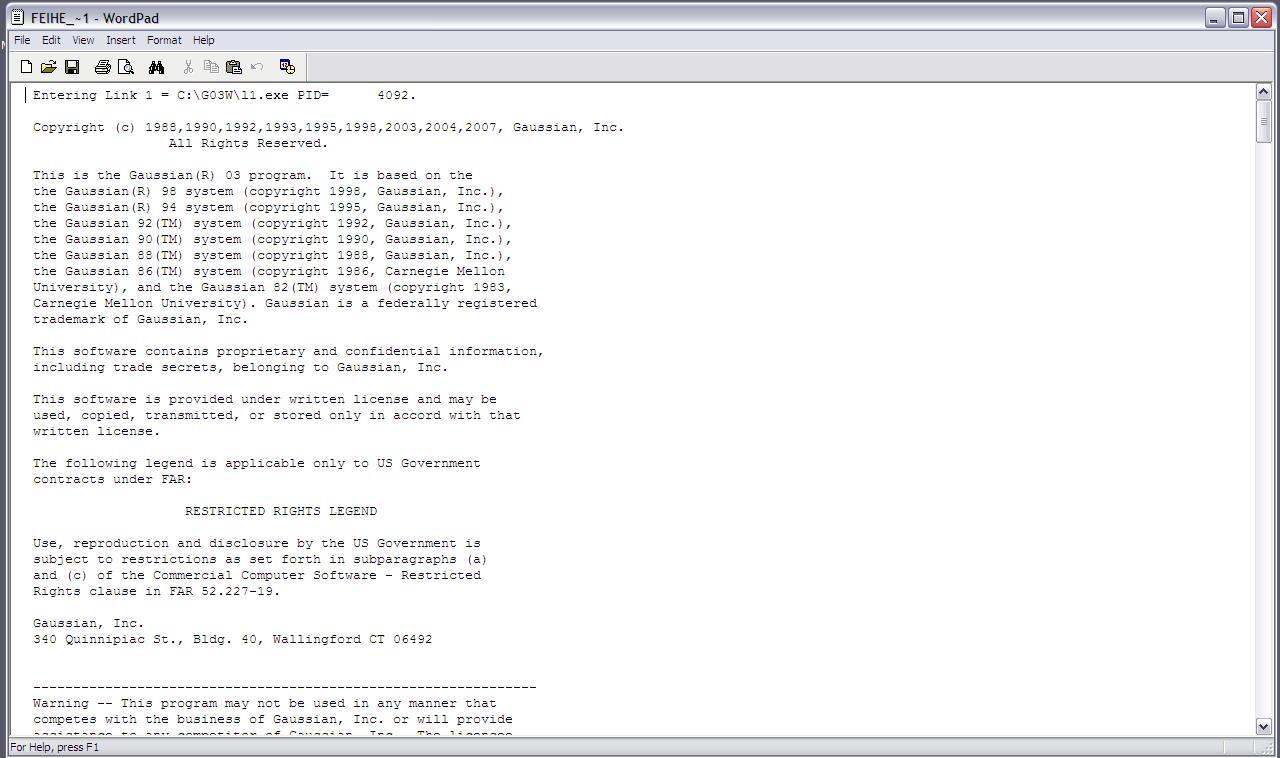Viewport: 1280px width, 758px height.
Task: Click the line "This software contains proprietary and confidential information,"
Action: click(x=288, y=351)
